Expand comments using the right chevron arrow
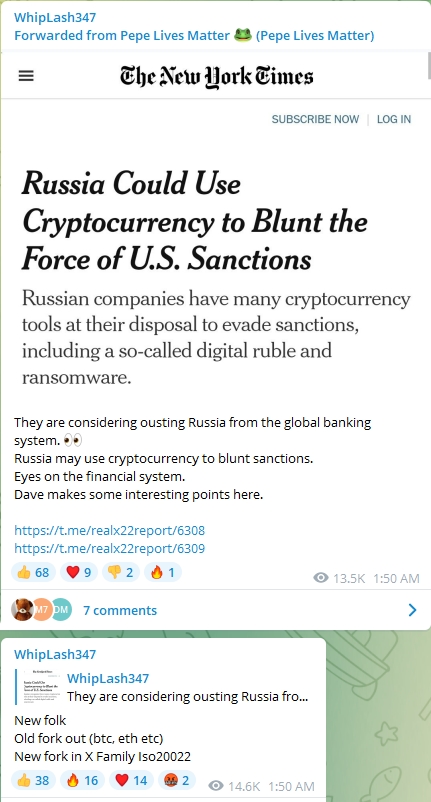 (413, 610)
